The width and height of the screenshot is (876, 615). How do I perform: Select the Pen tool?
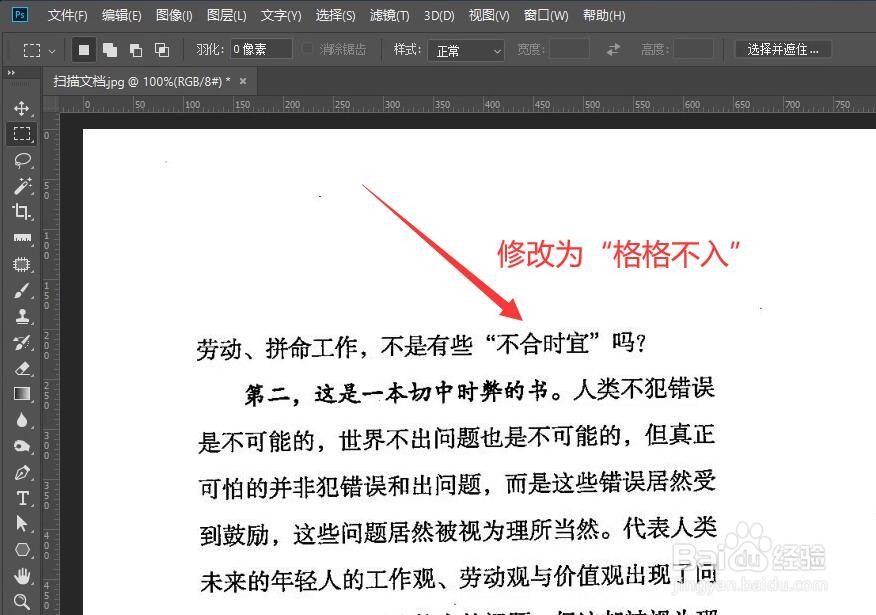click(22, 473)
